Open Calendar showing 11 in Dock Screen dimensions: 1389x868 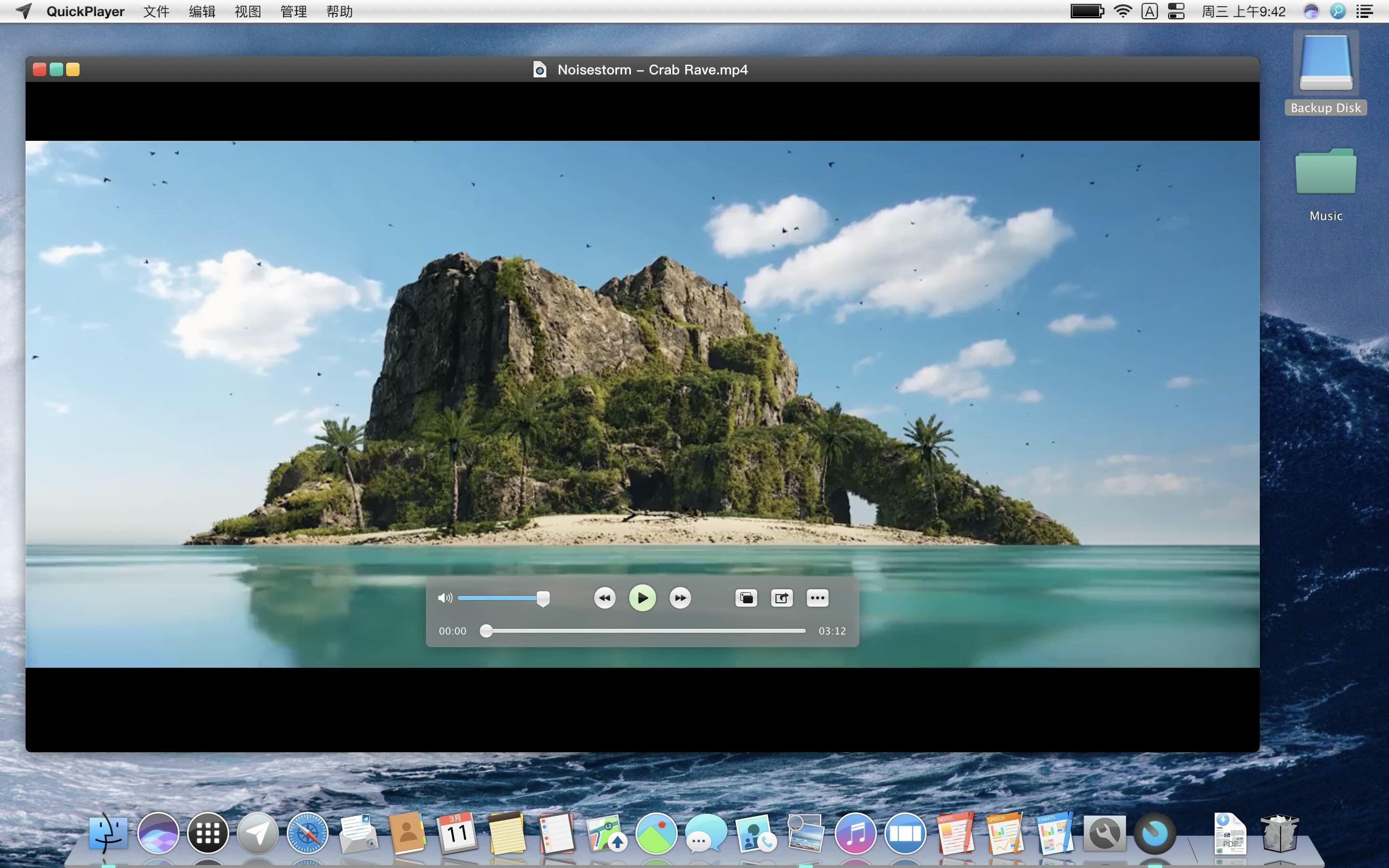(457, 833)
